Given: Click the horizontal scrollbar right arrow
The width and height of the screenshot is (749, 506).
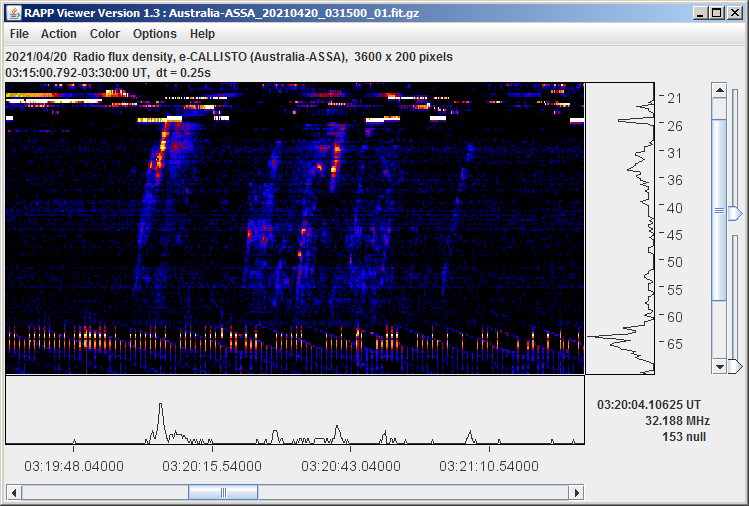Looking at the screenshot, I should pos(577,492).
